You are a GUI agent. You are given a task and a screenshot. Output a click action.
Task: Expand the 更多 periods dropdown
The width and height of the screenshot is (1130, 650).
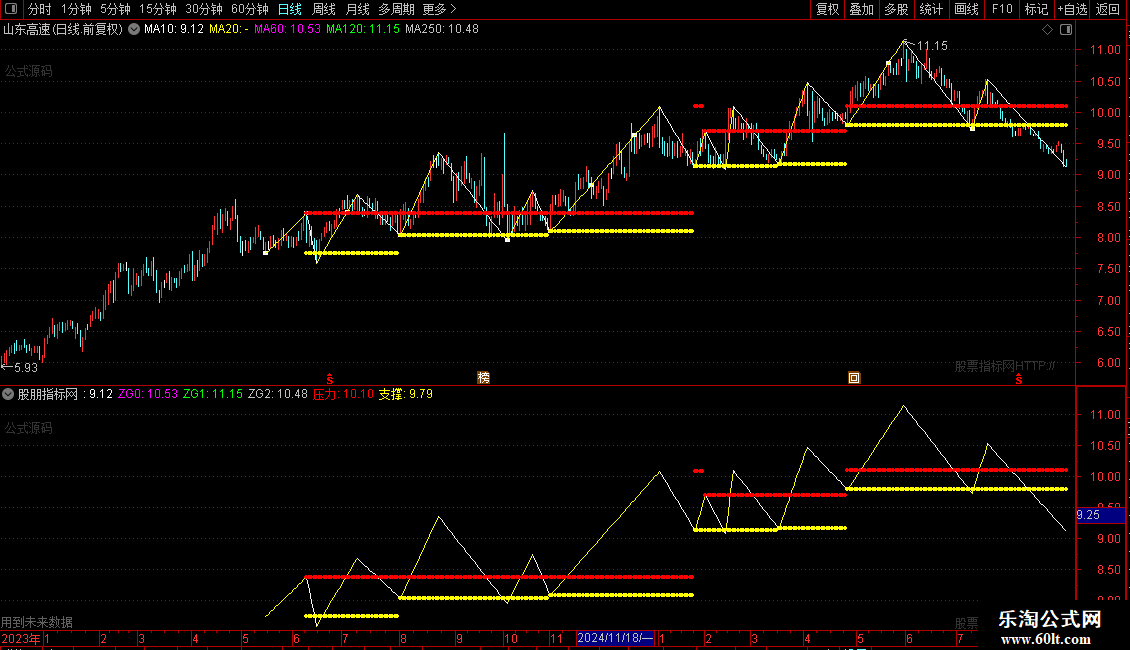tap(440, 9)
